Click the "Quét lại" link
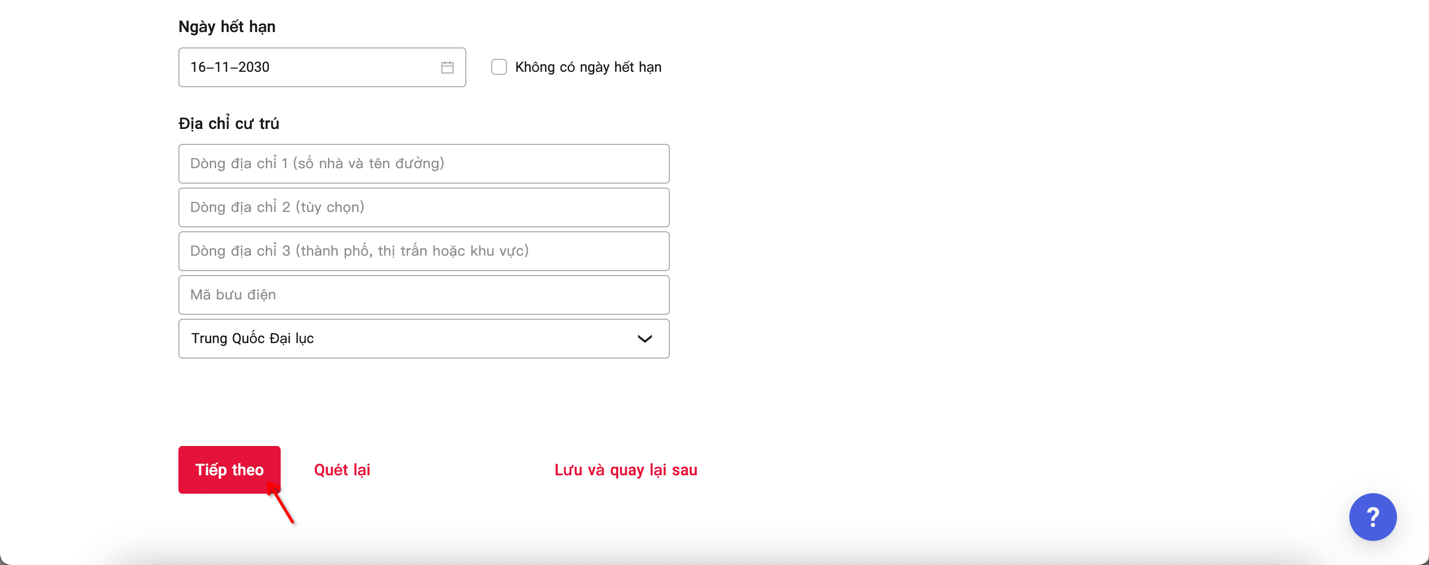 (x=342, y=470)
